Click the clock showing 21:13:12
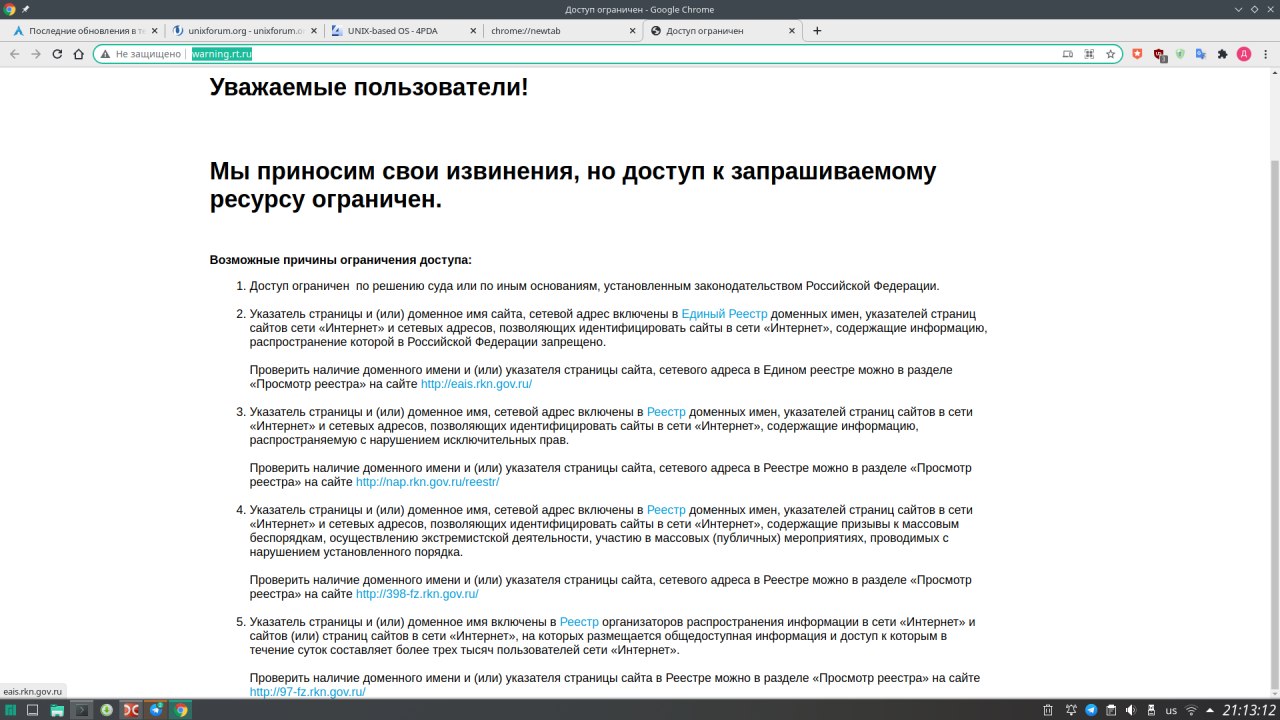This screenshot has height=720, width=1280. [1248, 710]
